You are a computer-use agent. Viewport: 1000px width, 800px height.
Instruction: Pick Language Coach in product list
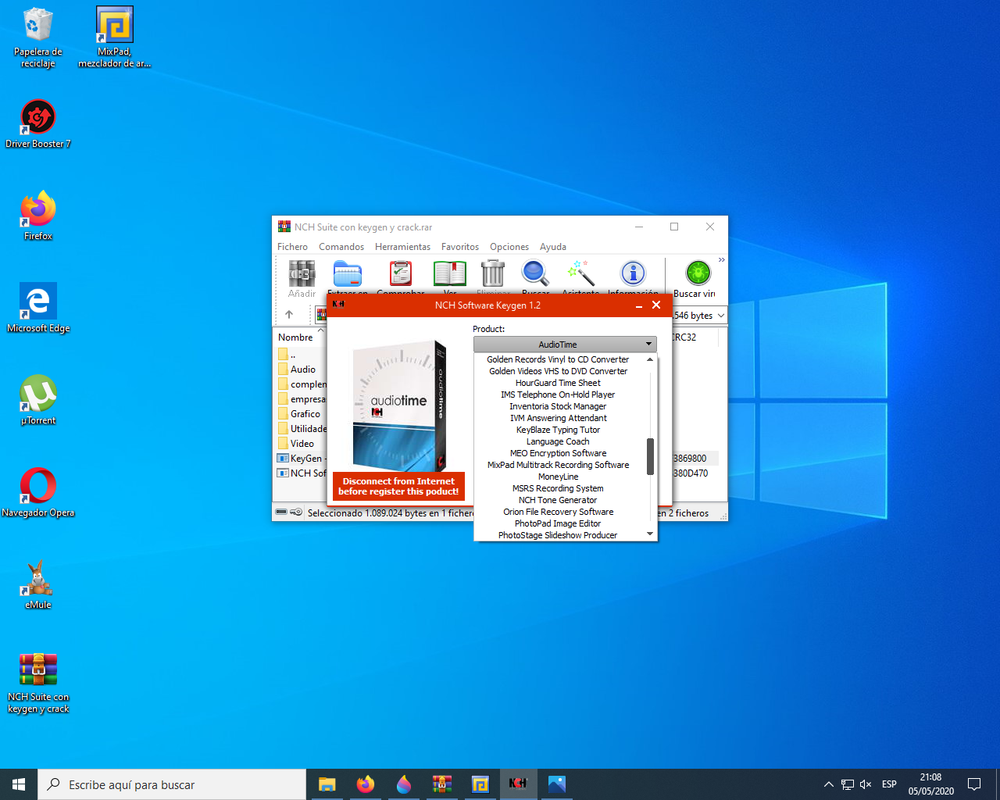point(558,441)
